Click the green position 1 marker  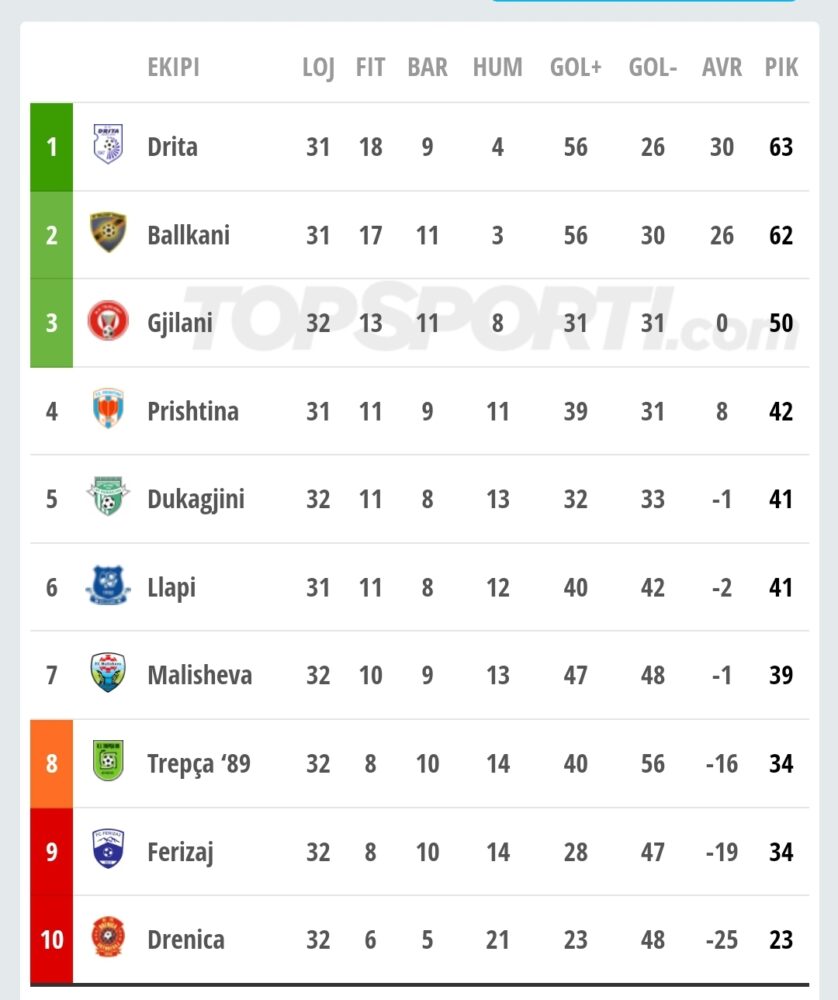click(x=52, y=147)
